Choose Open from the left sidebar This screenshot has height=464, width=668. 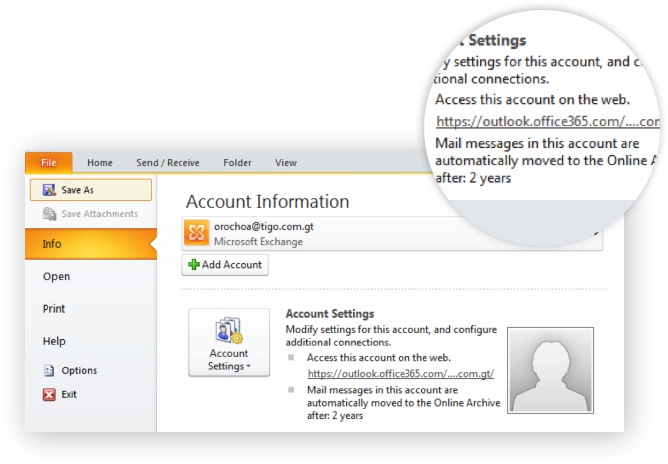coord(57,276)
